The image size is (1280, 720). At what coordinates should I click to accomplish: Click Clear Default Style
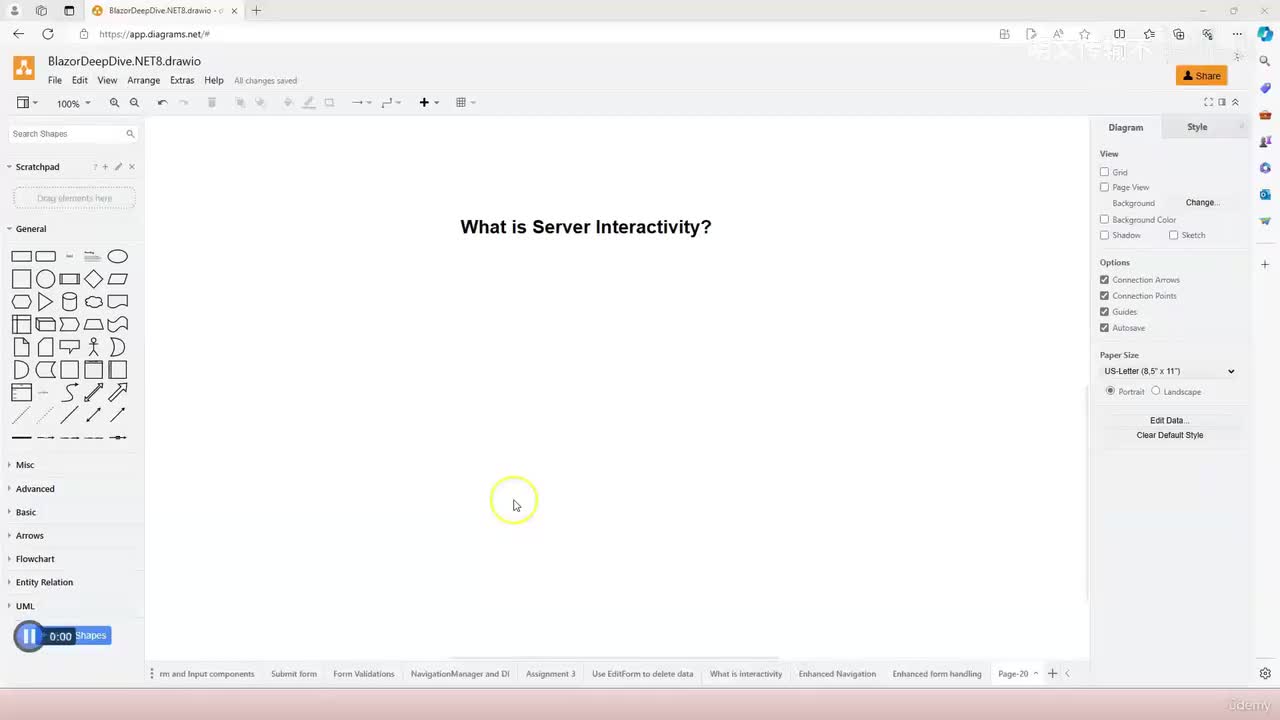[x=1169, y=435]
